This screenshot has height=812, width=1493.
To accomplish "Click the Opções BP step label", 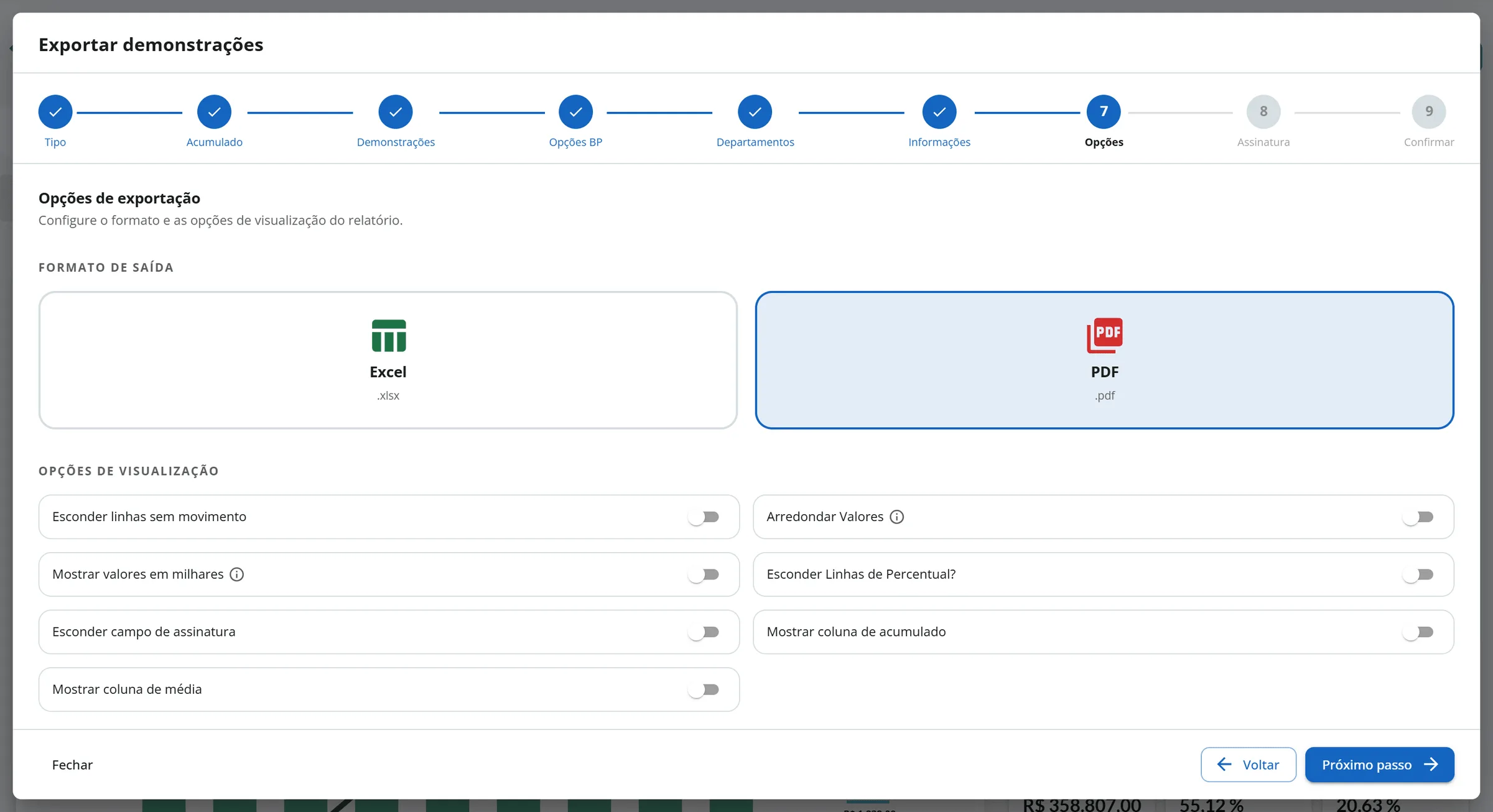I will pos(575,142).
